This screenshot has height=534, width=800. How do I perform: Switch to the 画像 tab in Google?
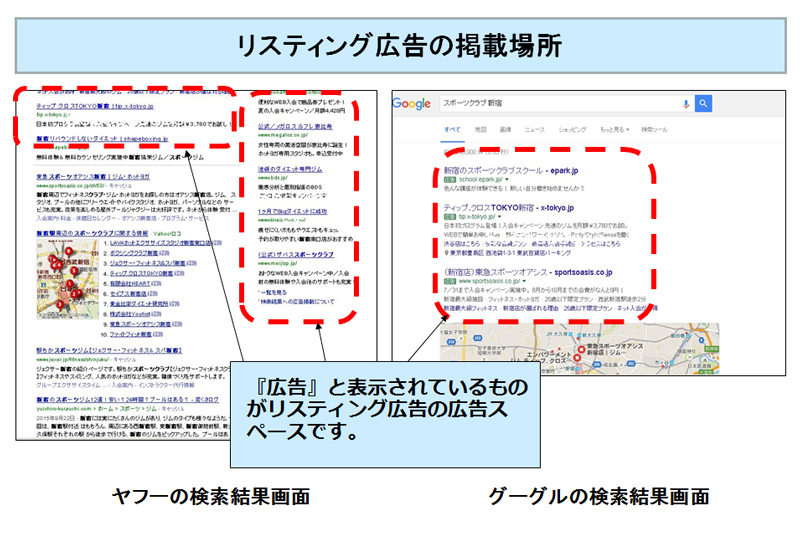[505, 130]
